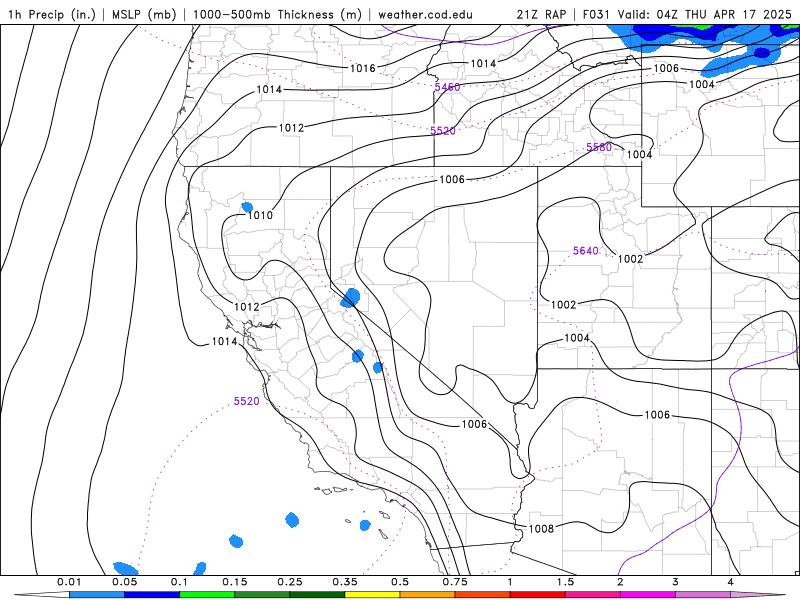Click the 1002 label next to 5640
The height and width of the screenshot is (600, 800).
tap(631, 259)
